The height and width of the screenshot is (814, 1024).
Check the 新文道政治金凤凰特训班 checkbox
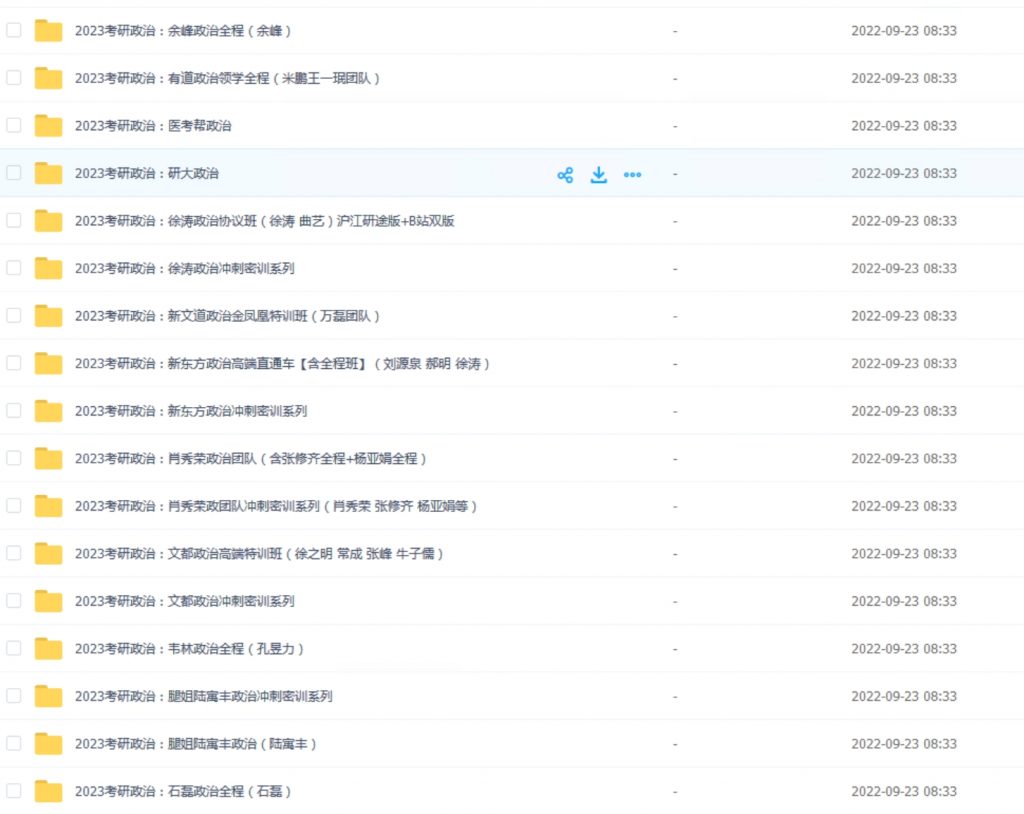coord(14,316)
